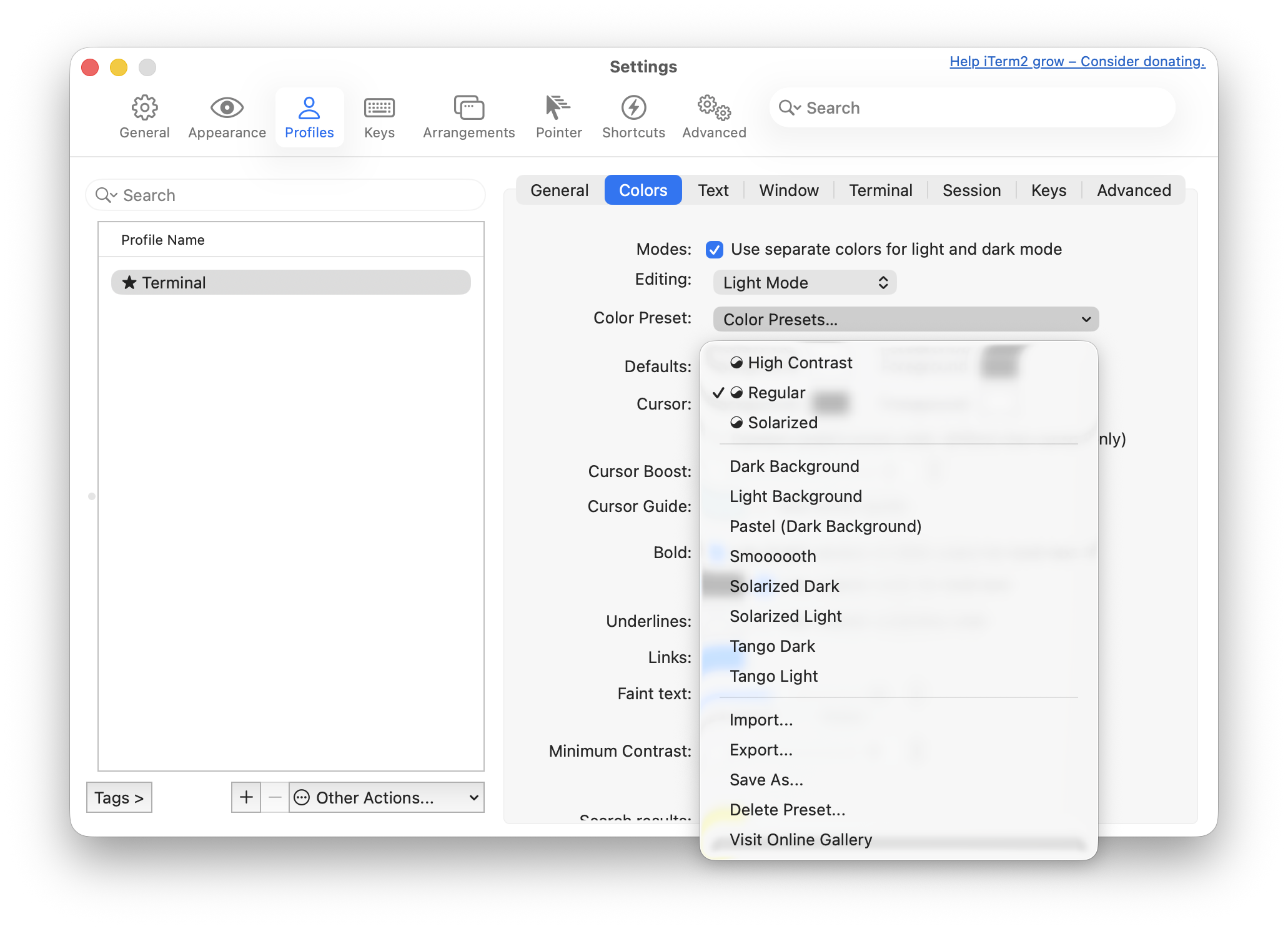
Task: Choose Tango Dark preset
Action: click(772, 646)
